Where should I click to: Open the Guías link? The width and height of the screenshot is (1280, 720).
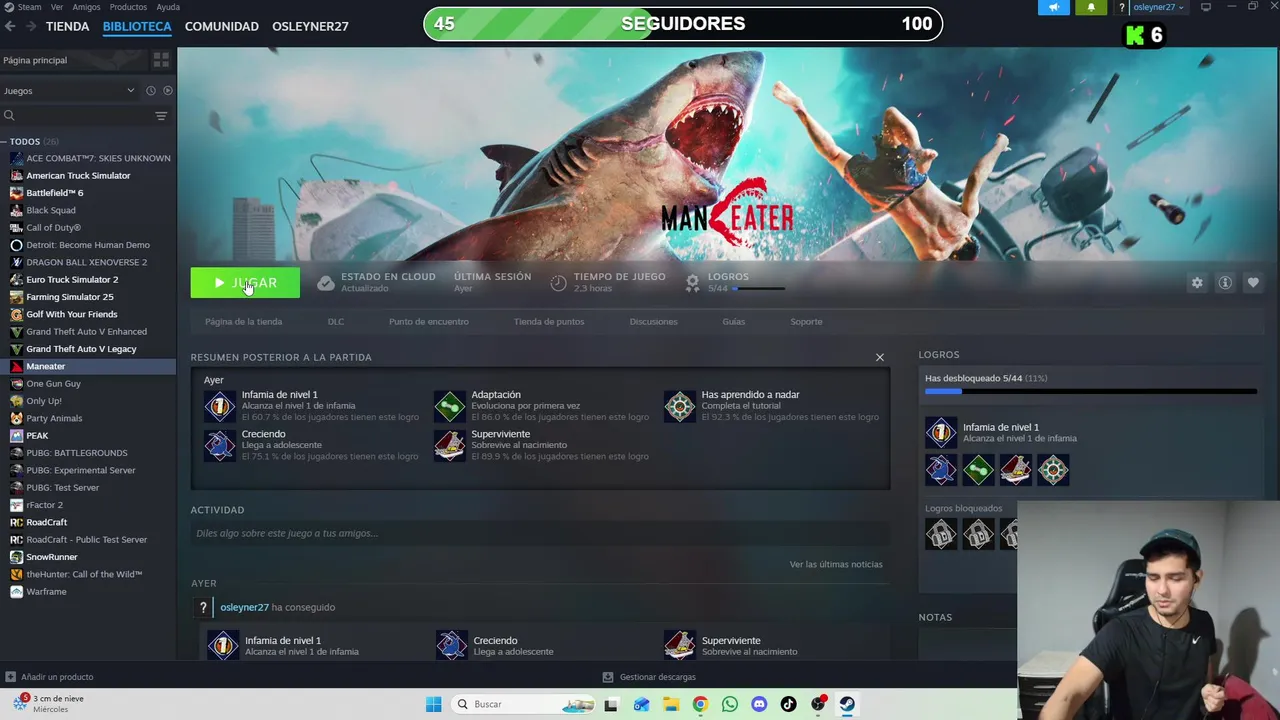[x=734, y=322]
